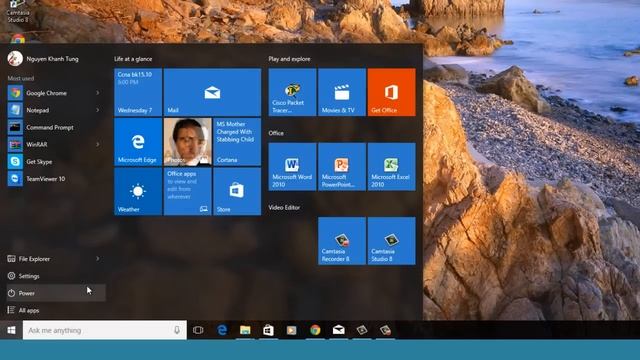Click the Power option

56,293
